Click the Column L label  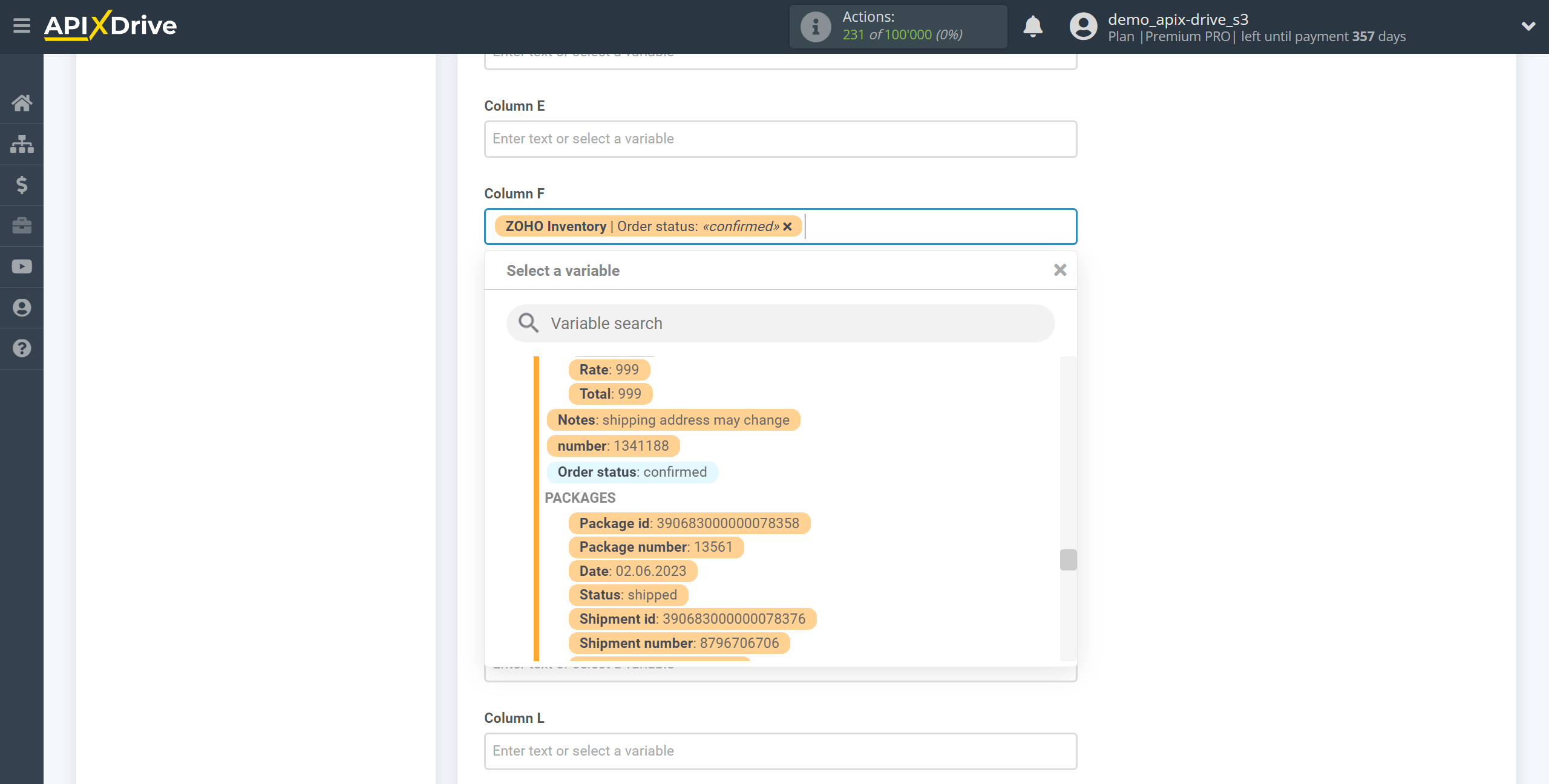pyautogui.click(x=514, y=718)
